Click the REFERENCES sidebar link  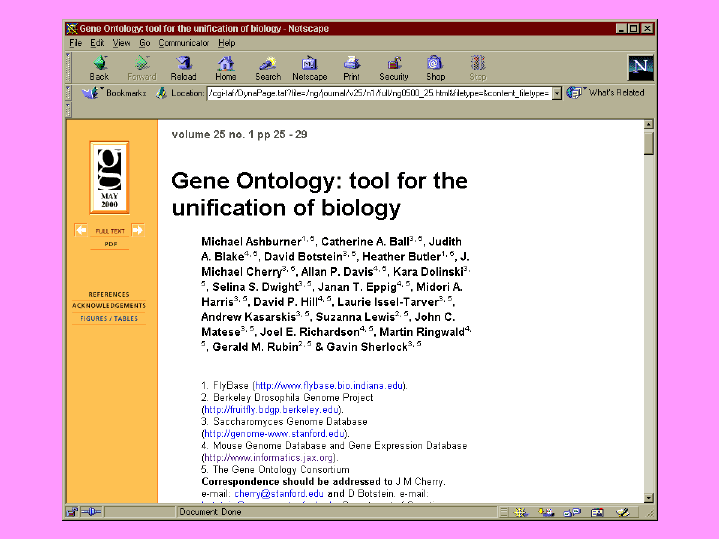tap(109, 295)
